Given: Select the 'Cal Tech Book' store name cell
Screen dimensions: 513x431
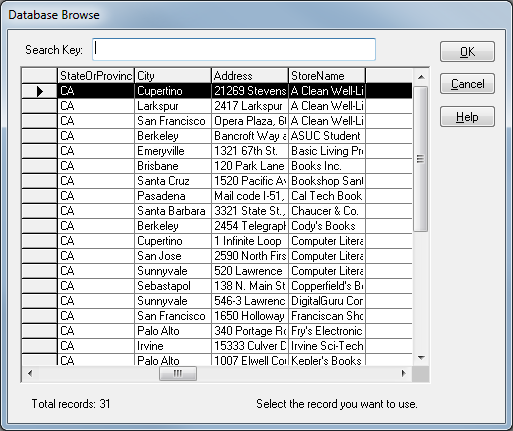Looking at the screenshot, I should coord(327,196).
